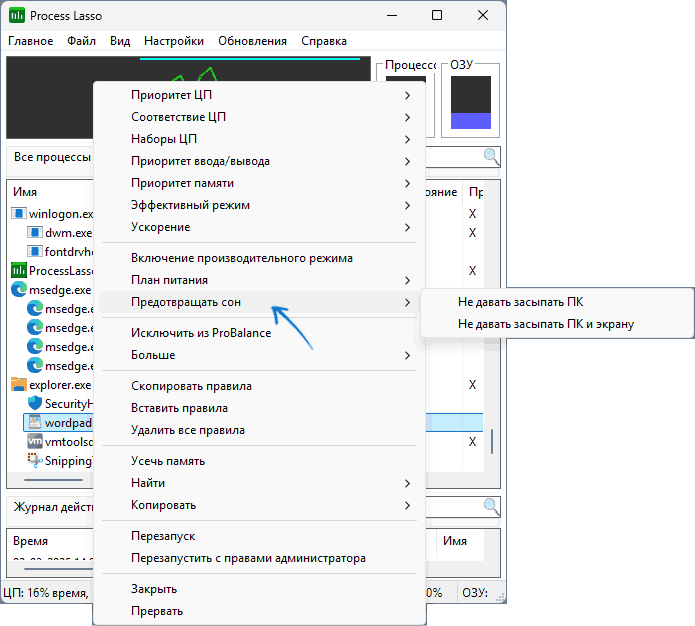Click the SnippingTool scissors icon
The image size is (695, 626).
[35, 460]
